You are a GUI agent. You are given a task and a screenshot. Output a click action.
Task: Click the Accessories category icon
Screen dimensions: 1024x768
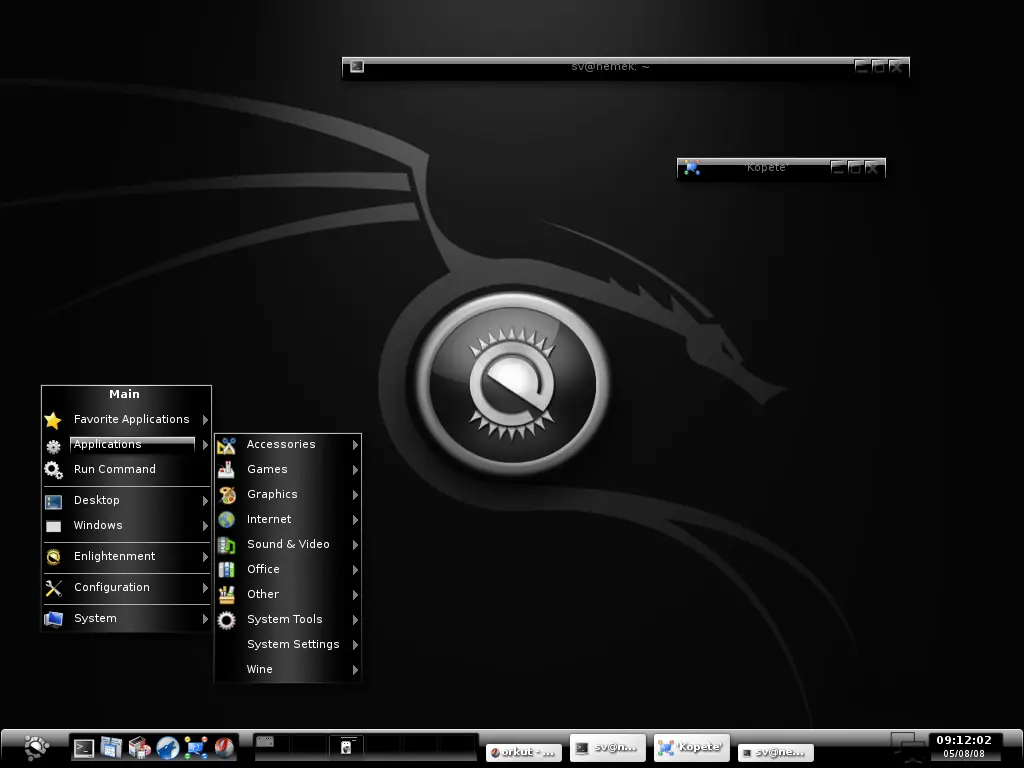pyautogui.click(x=226, y=445)
